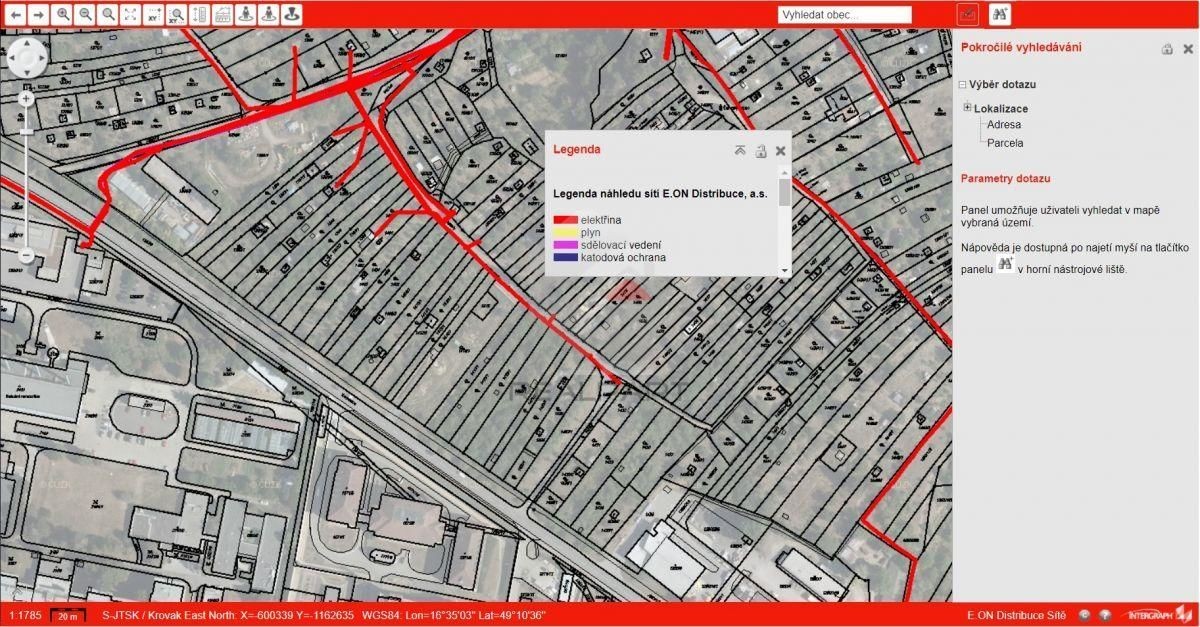
Task: Expand the Lokalizace tree node
Action: (967, 108)
